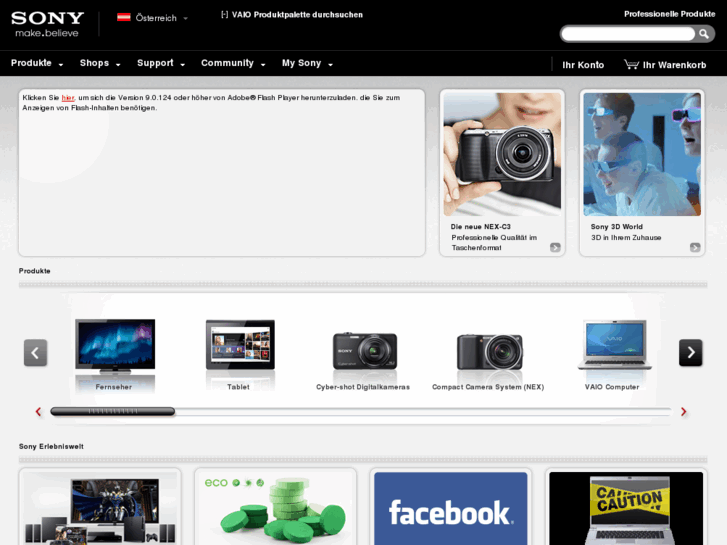Click 'Professionelle Qualität im Taschenformat' text
The image size is (727, 545).
(494, 243)
